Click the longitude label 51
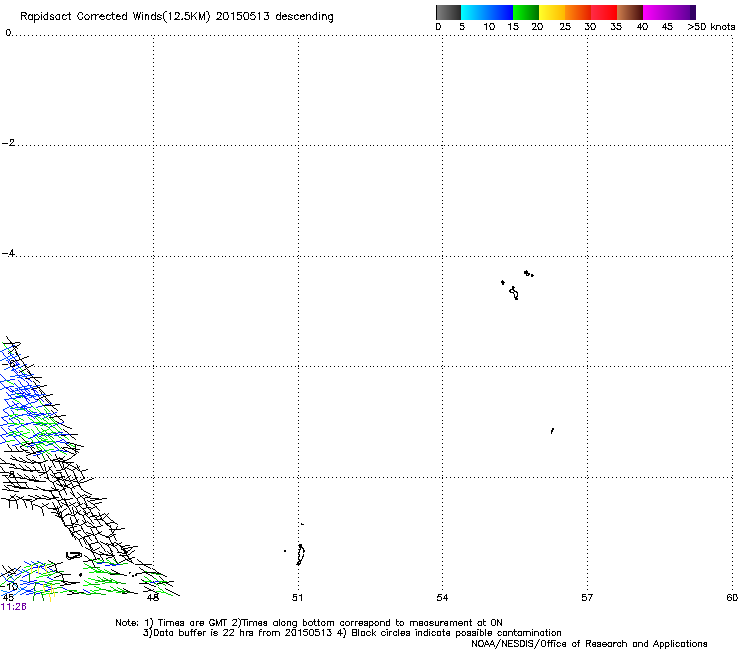The width and height of the screenshot is (740, 650). [297, 598]
